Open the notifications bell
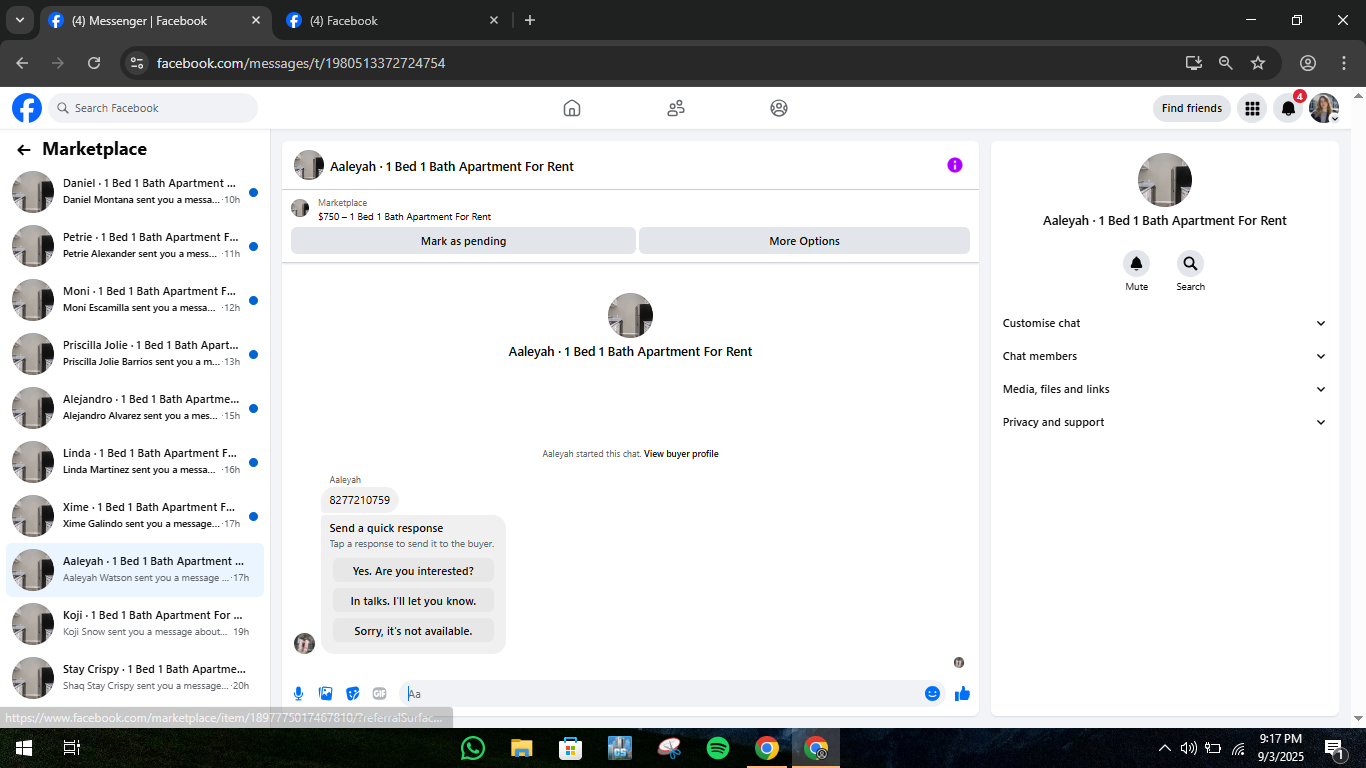The height and width of the screenshot is (768, 1366). 1288,108
